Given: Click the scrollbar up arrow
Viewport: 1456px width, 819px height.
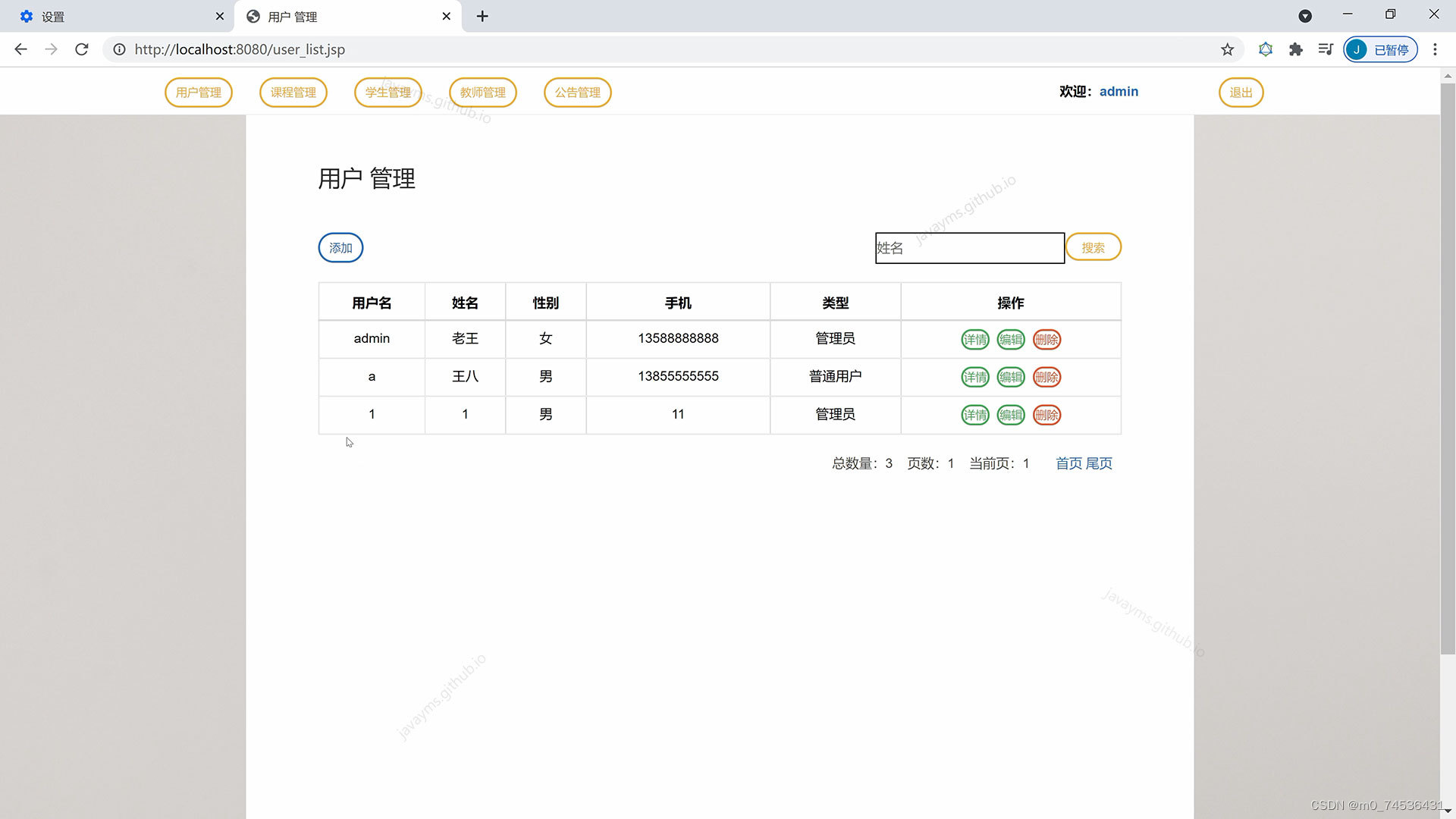Looking at the screenshot, I should 1448,76.
